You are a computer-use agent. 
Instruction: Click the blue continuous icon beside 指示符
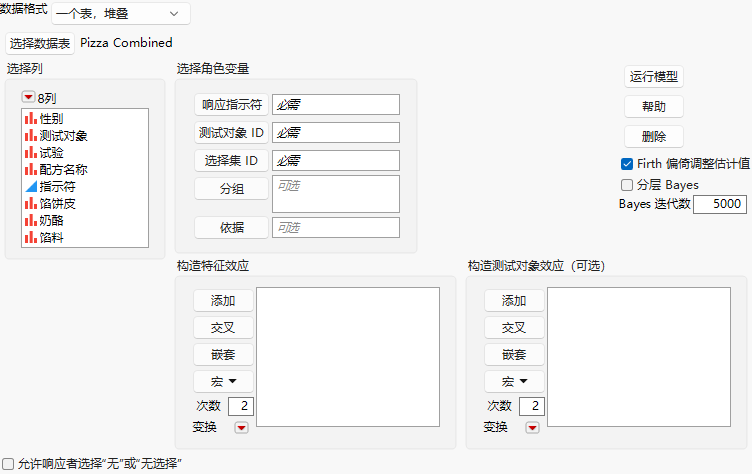(31, 186)
